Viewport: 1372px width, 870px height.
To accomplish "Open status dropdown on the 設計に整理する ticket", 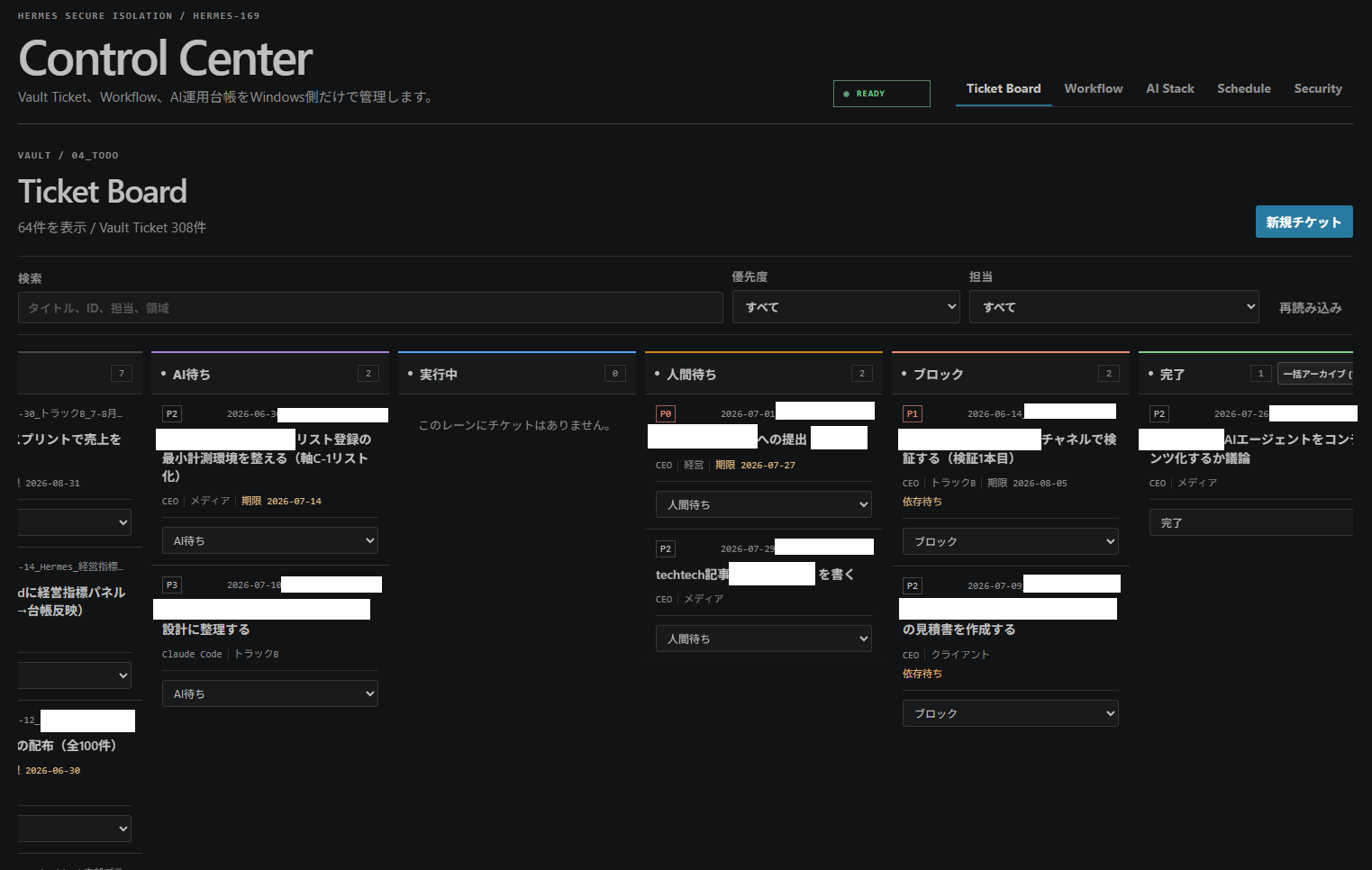I will pyautogui.click(x=270, y=693).
